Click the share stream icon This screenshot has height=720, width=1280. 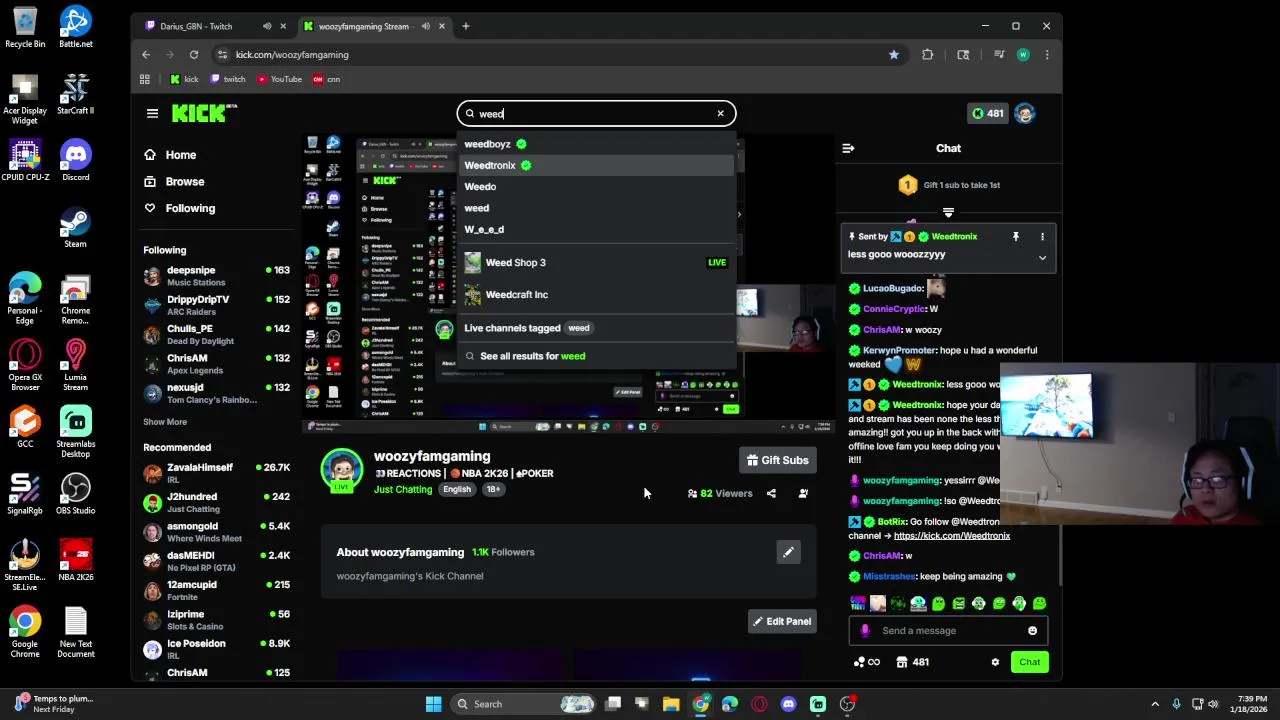coord(771,493)
